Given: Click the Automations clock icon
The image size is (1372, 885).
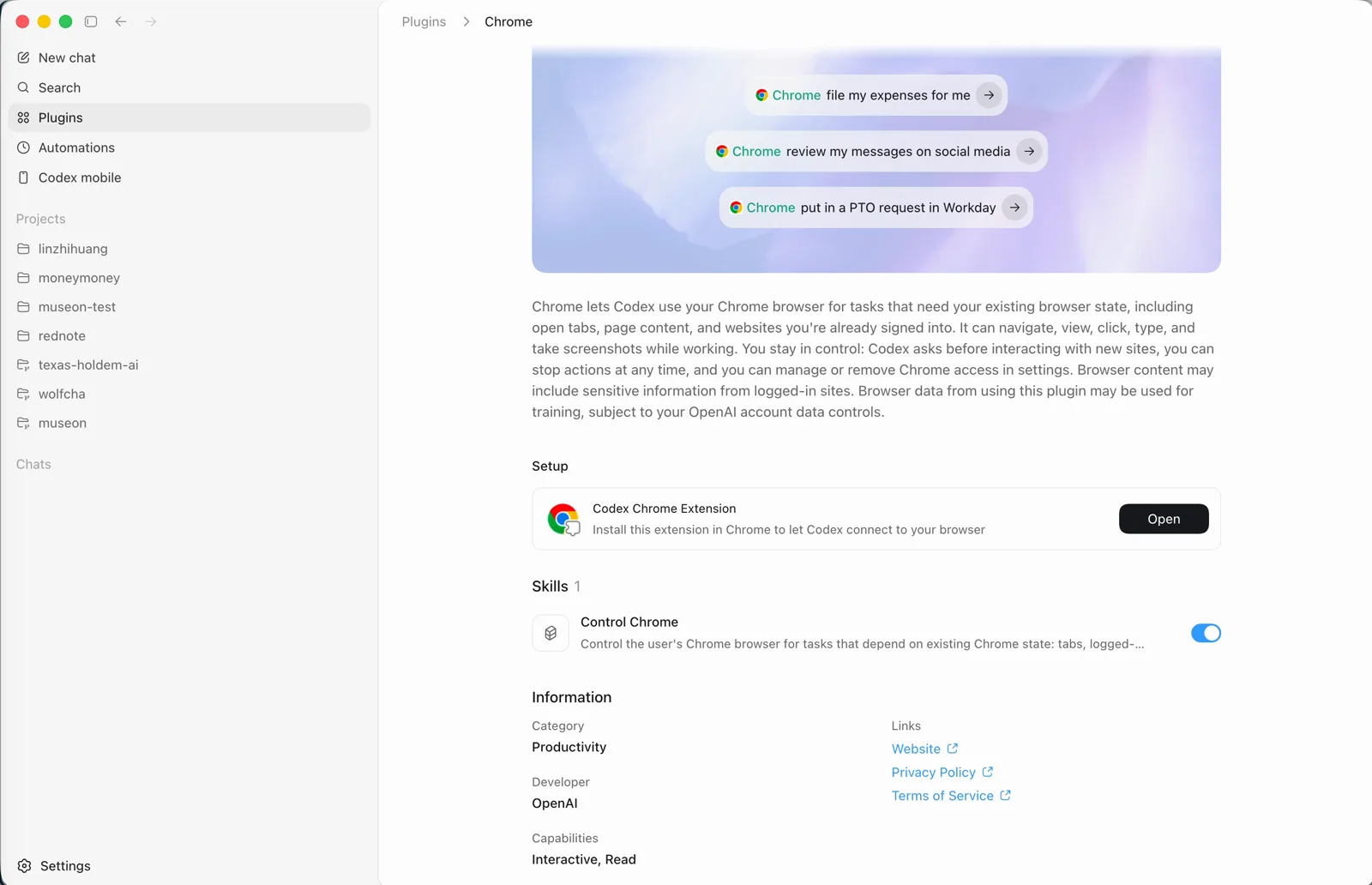Looking at the screenshot, I should click(x=23, y=147).
